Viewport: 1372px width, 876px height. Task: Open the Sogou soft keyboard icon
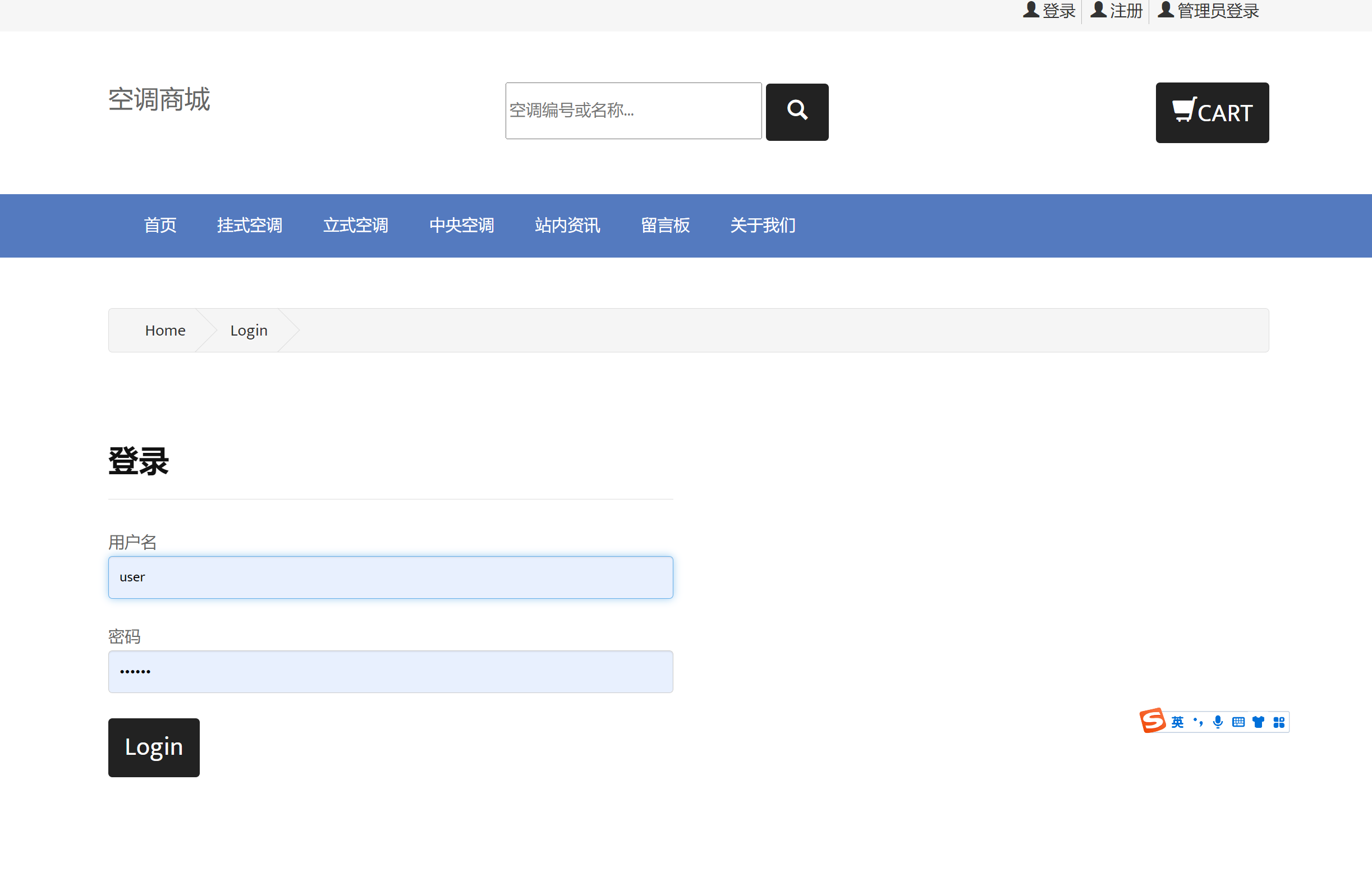(1237, 722)
